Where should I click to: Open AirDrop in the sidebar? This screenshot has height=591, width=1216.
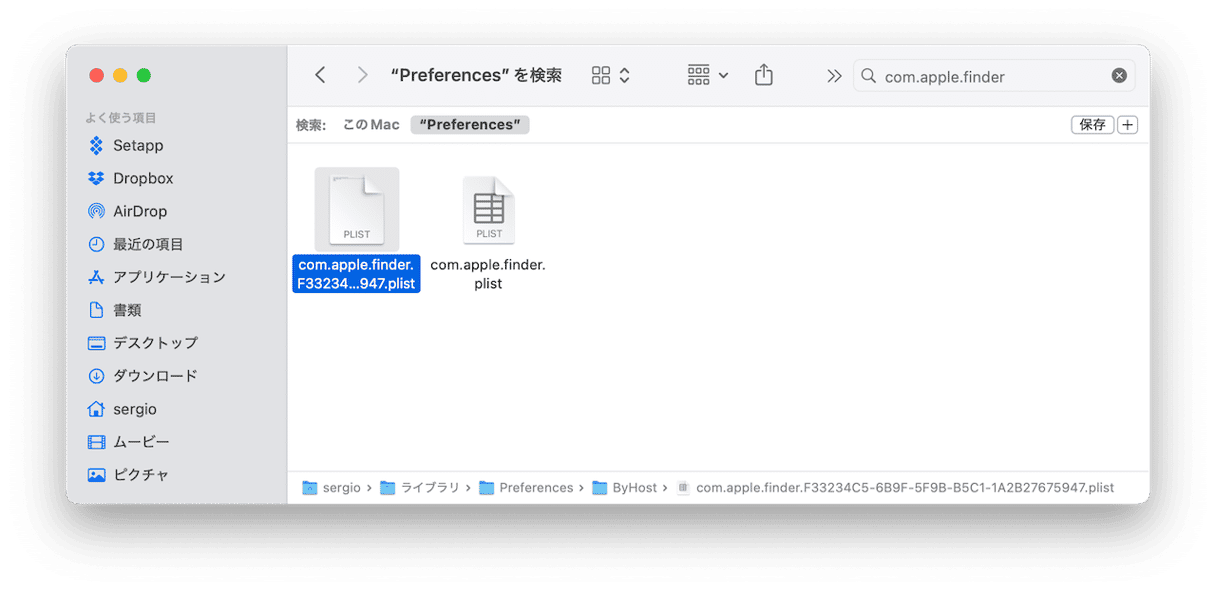[140, 211]
